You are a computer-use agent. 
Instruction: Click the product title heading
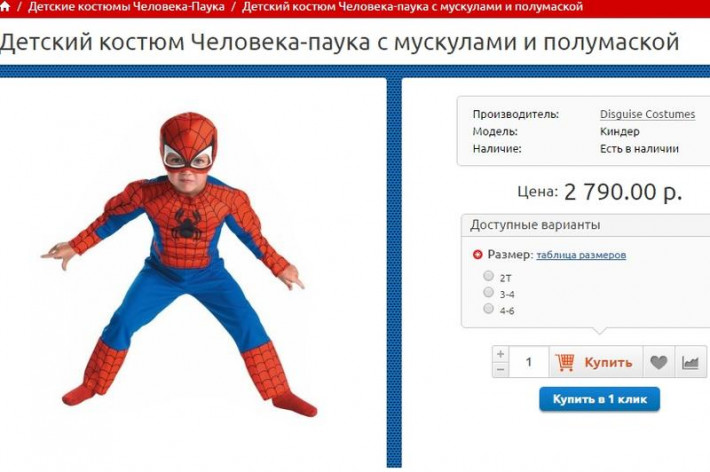[x=340, y=42]
